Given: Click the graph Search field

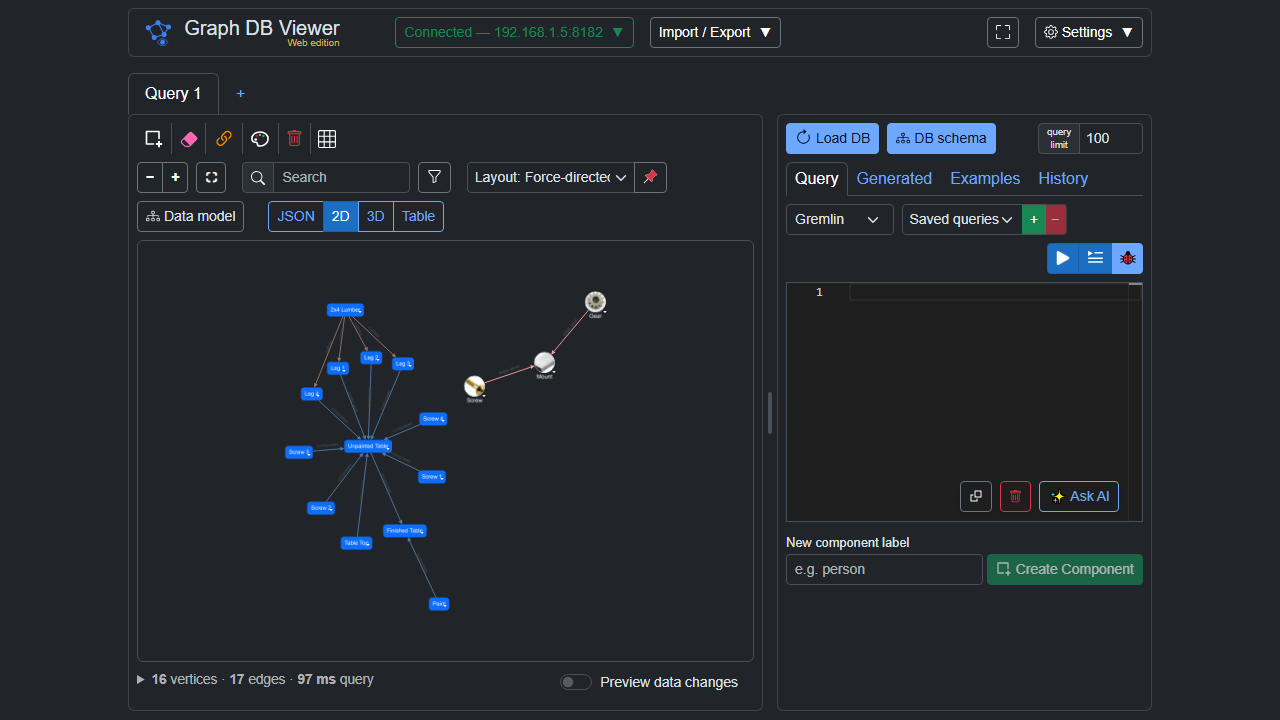Looking at the screenshot, I should 341,177.
